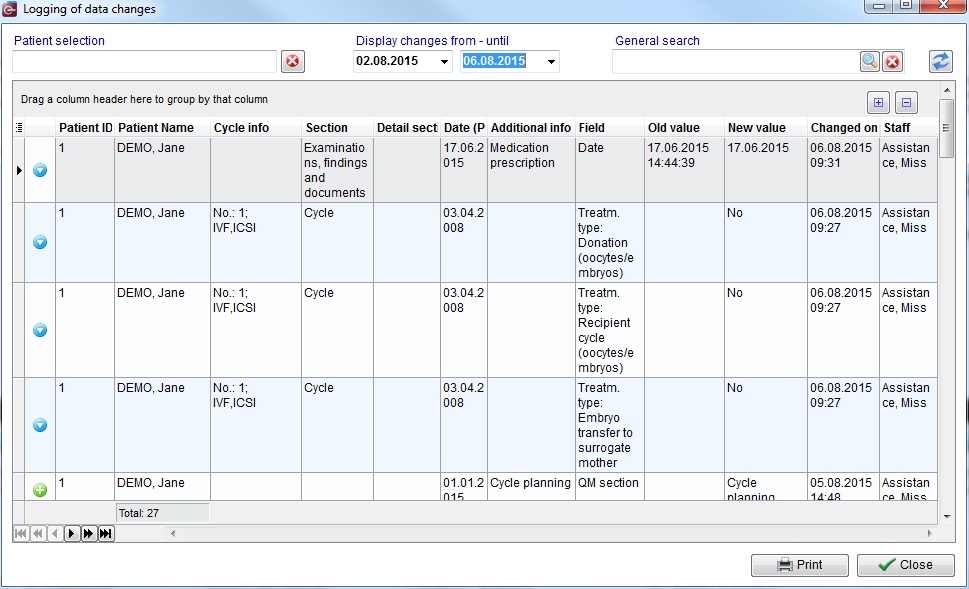Expand details of Medication prescription row
This screenshot has width=969, height=589.
click(x=40, y=170)
